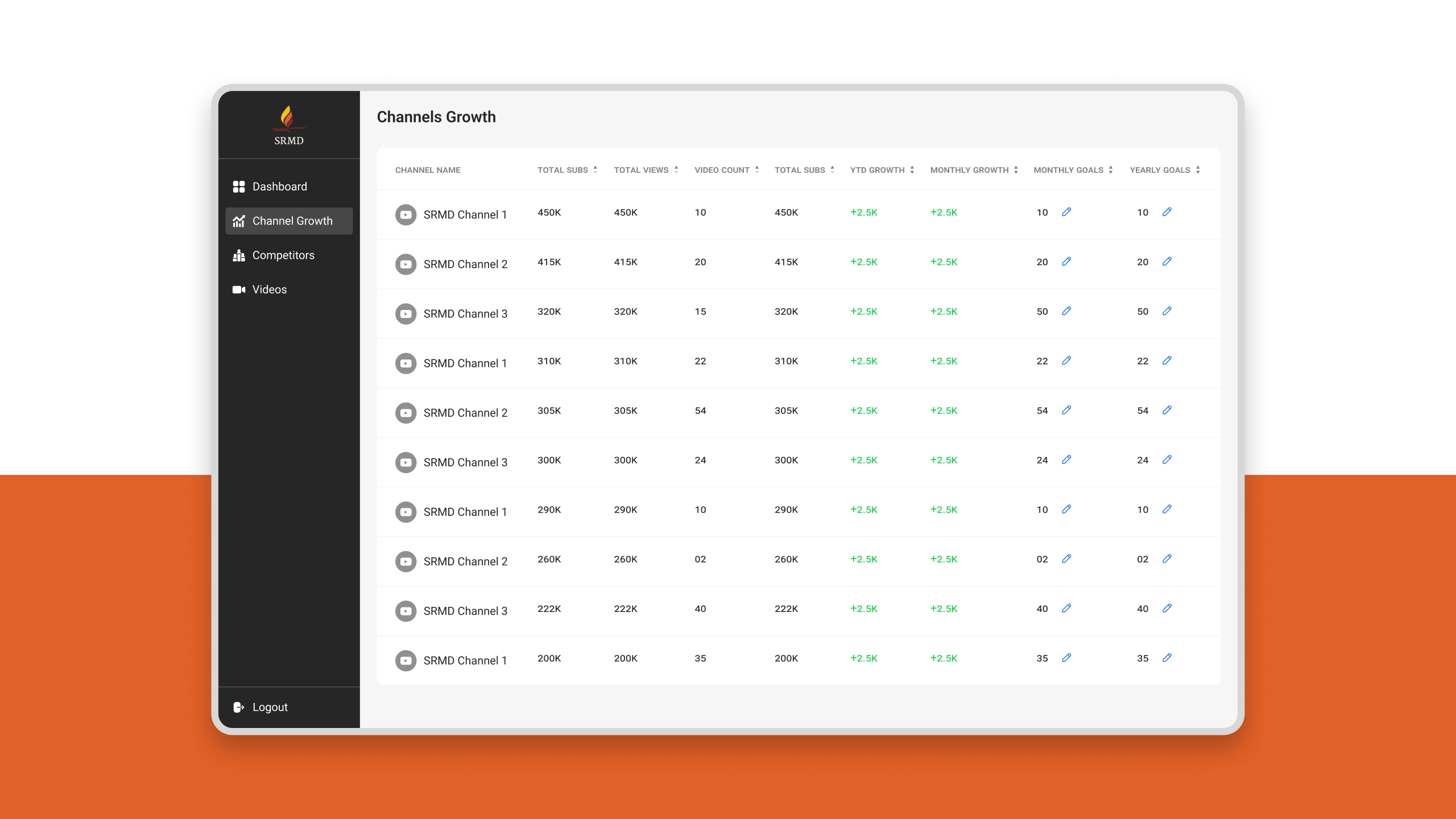Click the Logout link

pyautogui.click(x=270, y=706)
